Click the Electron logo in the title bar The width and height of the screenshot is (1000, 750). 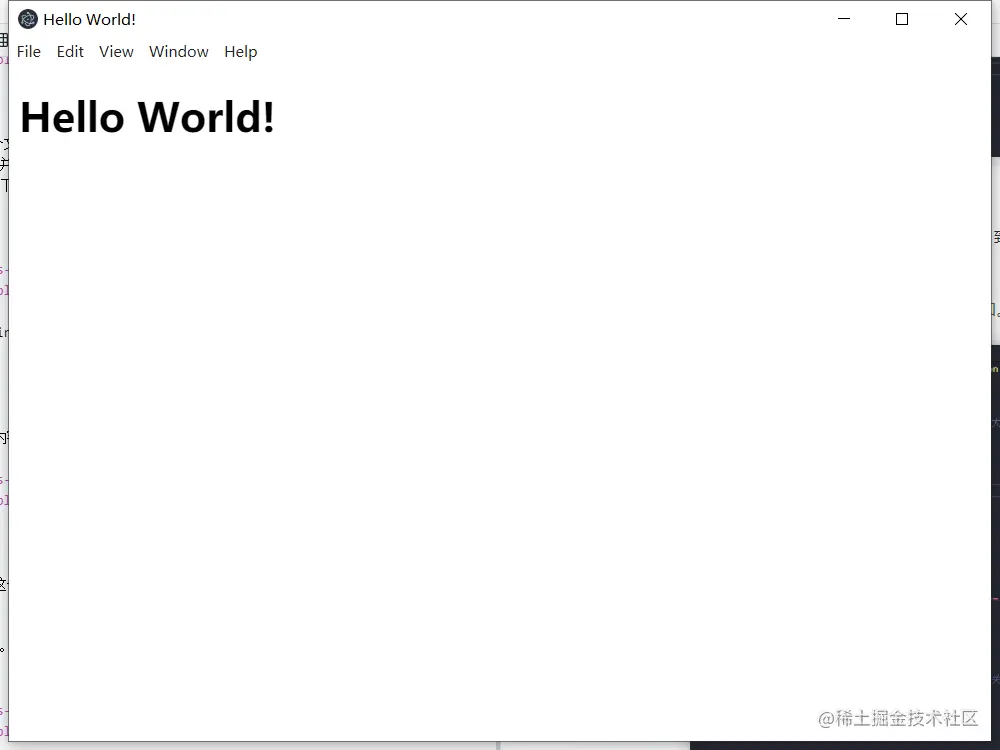27,18
